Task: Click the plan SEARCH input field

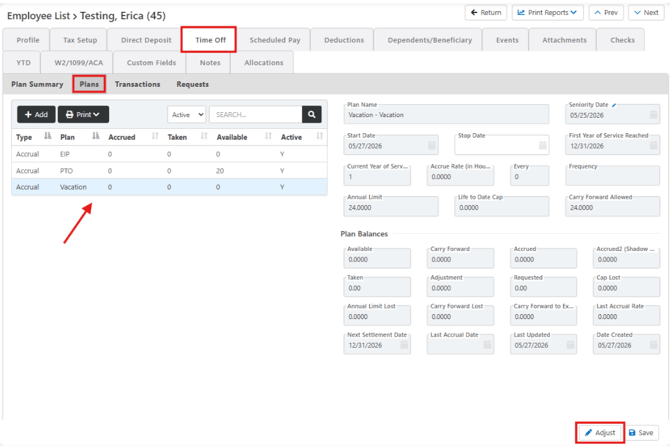Action: pyautogui.click(x=256, y=115)
